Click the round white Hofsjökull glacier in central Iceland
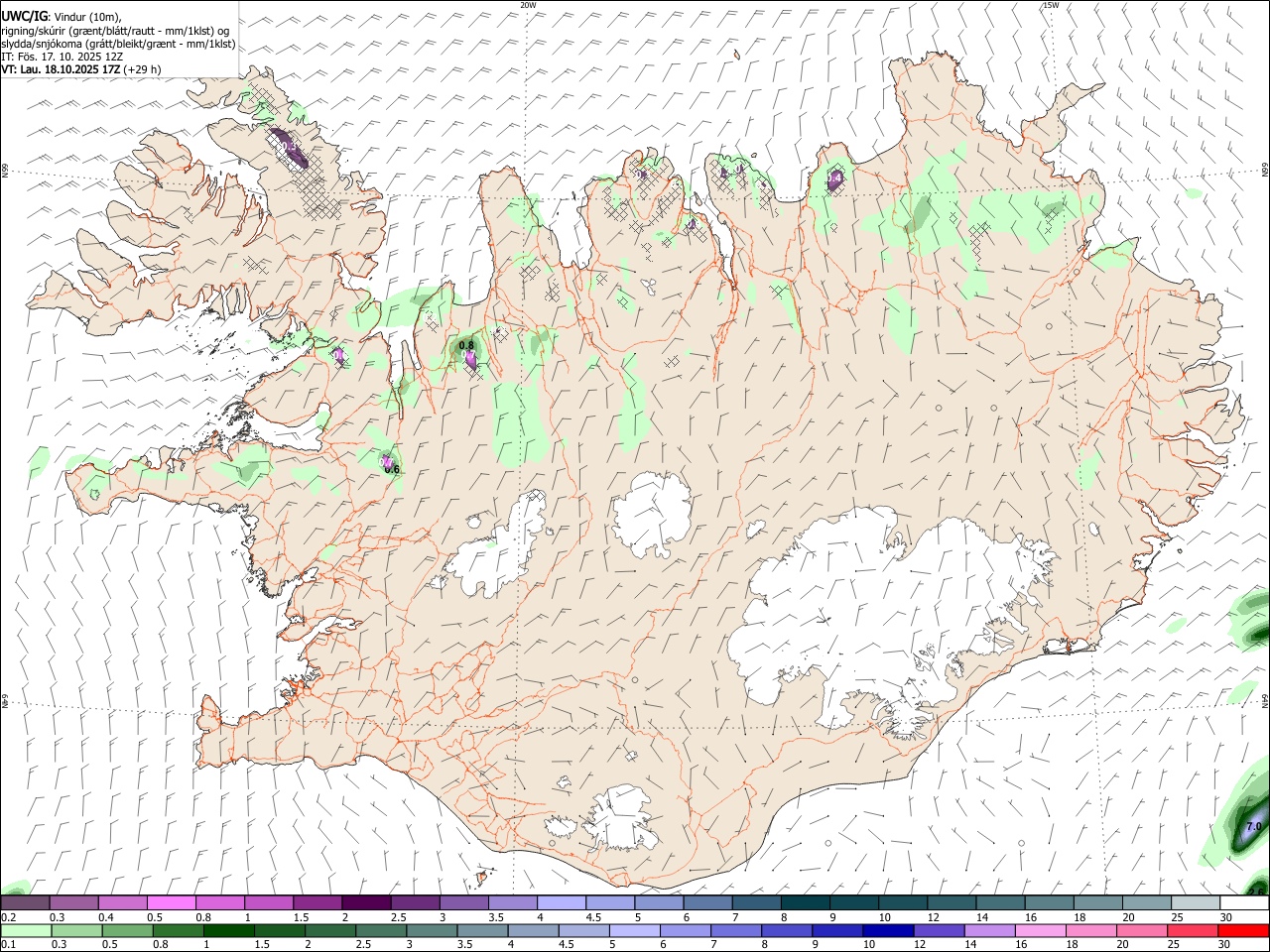The height and width of the screenshot is (952, 1270). point(652,513)
